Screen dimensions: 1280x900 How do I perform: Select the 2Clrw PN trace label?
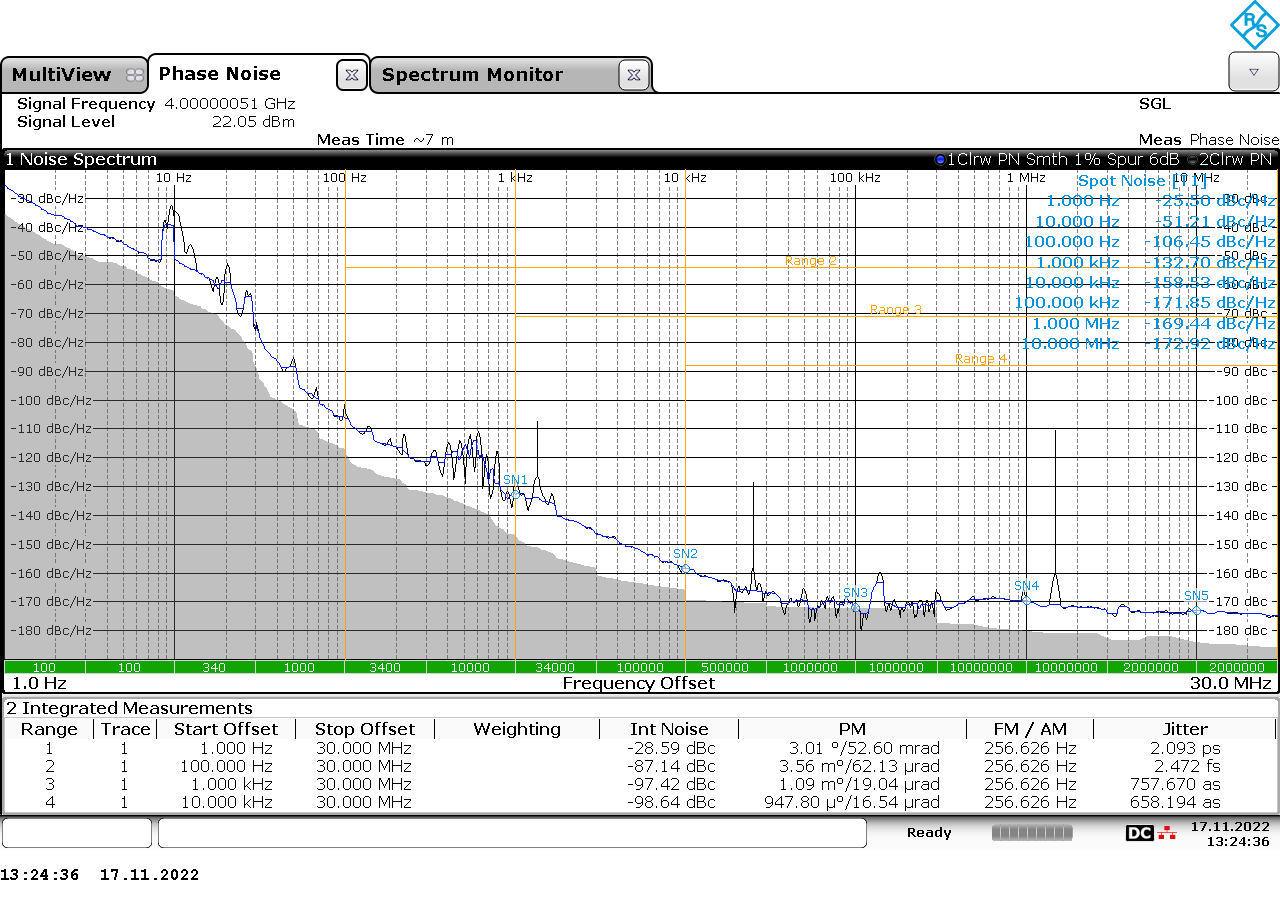point(1236,160)
